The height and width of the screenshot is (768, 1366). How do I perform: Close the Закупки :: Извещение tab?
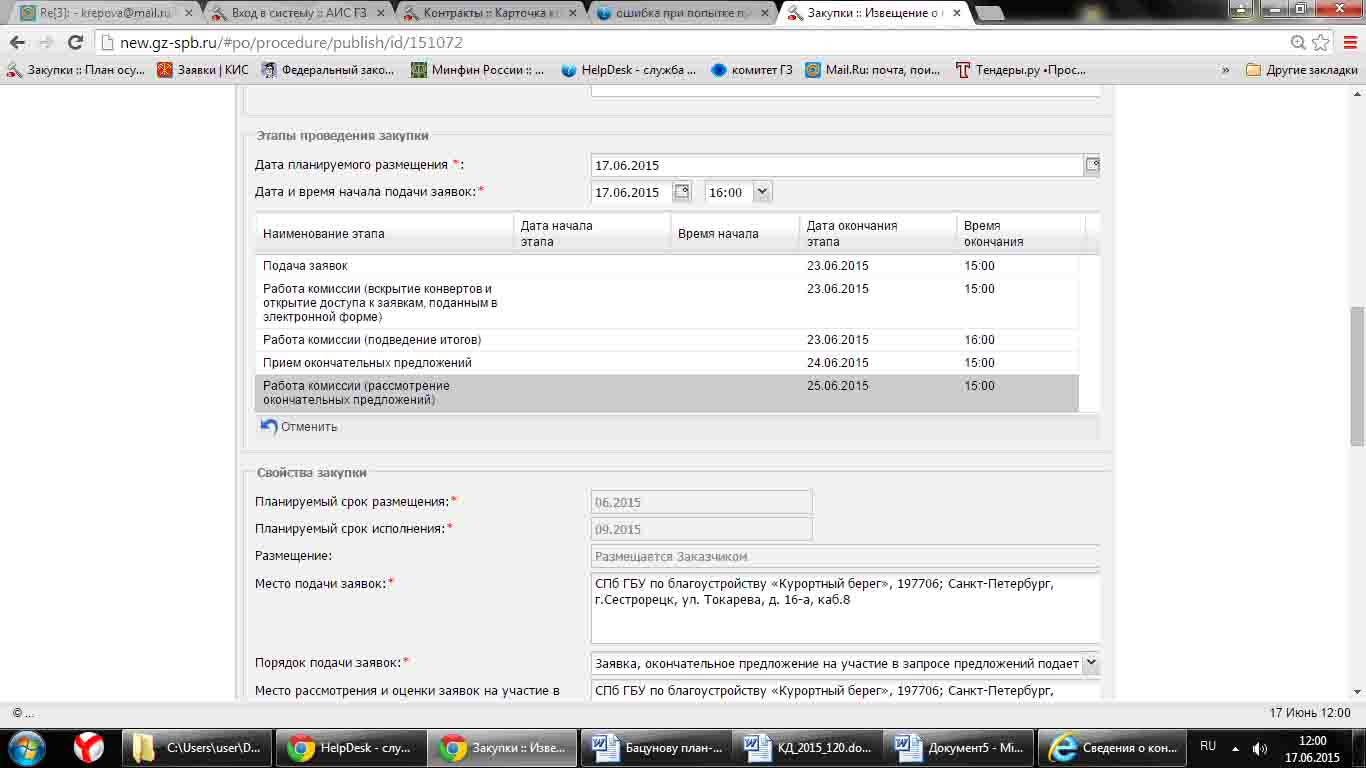(956, 13)
